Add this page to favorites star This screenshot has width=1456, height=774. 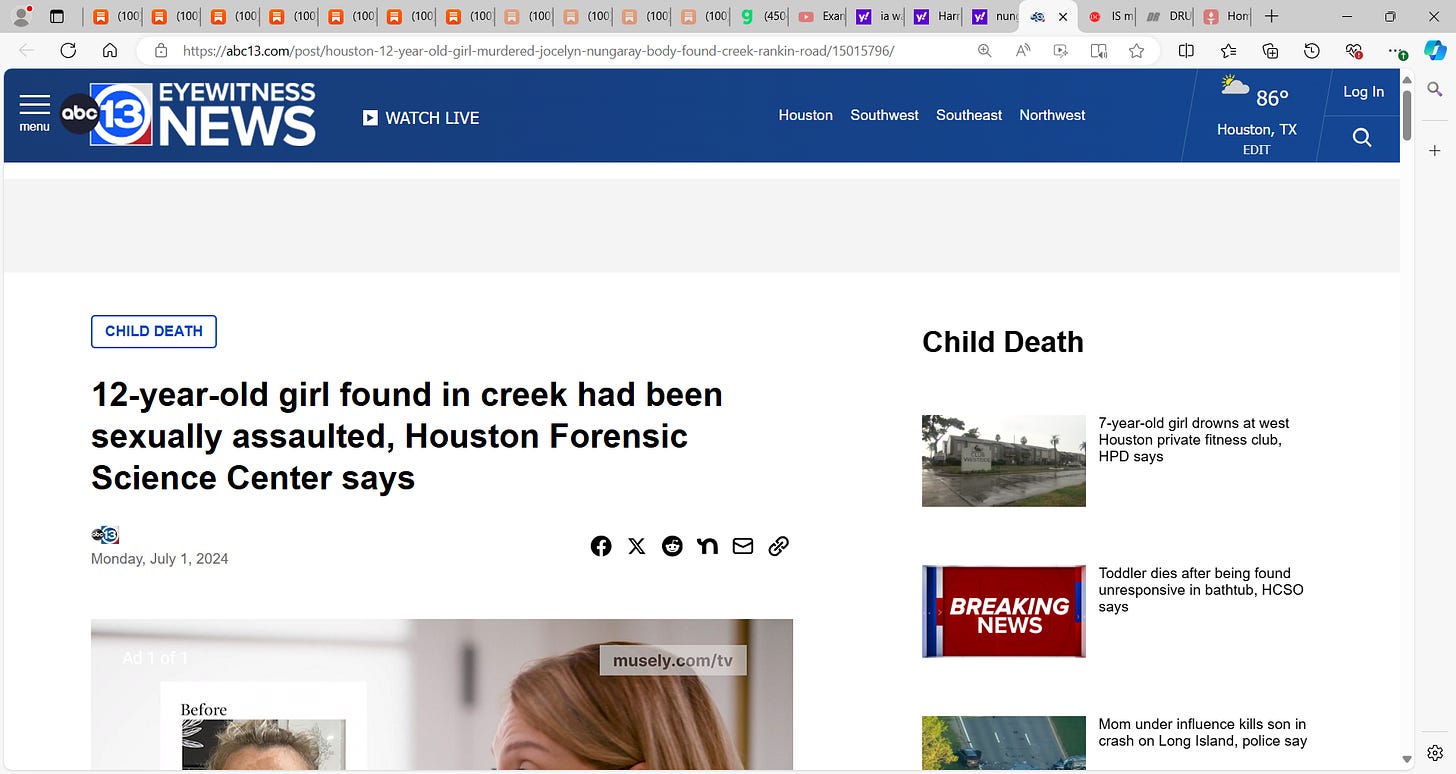[1137, 50]
